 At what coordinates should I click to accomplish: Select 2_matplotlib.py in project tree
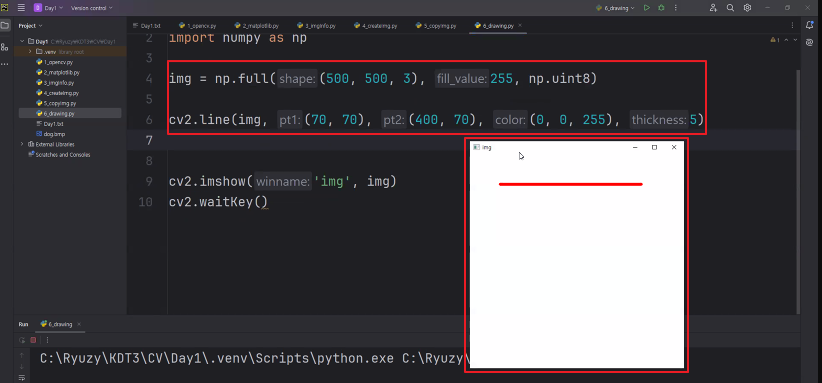click(58, 72)
